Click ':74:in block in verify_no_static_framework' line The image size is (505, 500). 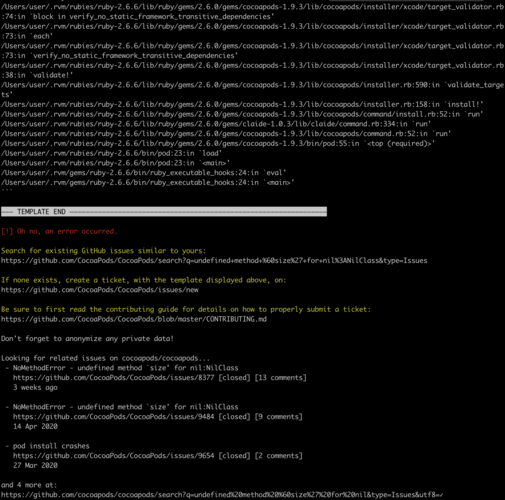(x=137, y=17)
